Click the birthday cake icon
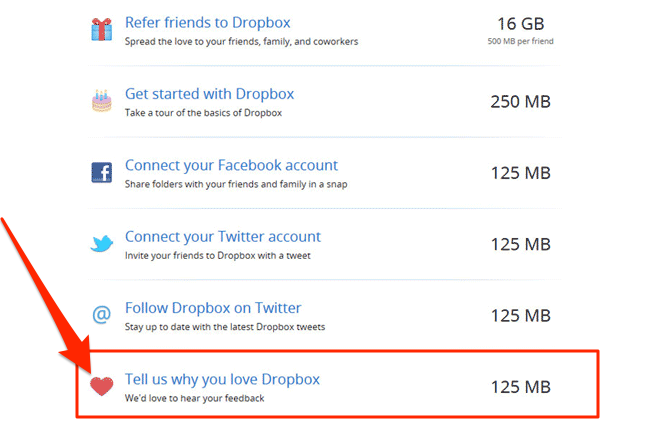This screenshot has height=425, width=652. 101,101
